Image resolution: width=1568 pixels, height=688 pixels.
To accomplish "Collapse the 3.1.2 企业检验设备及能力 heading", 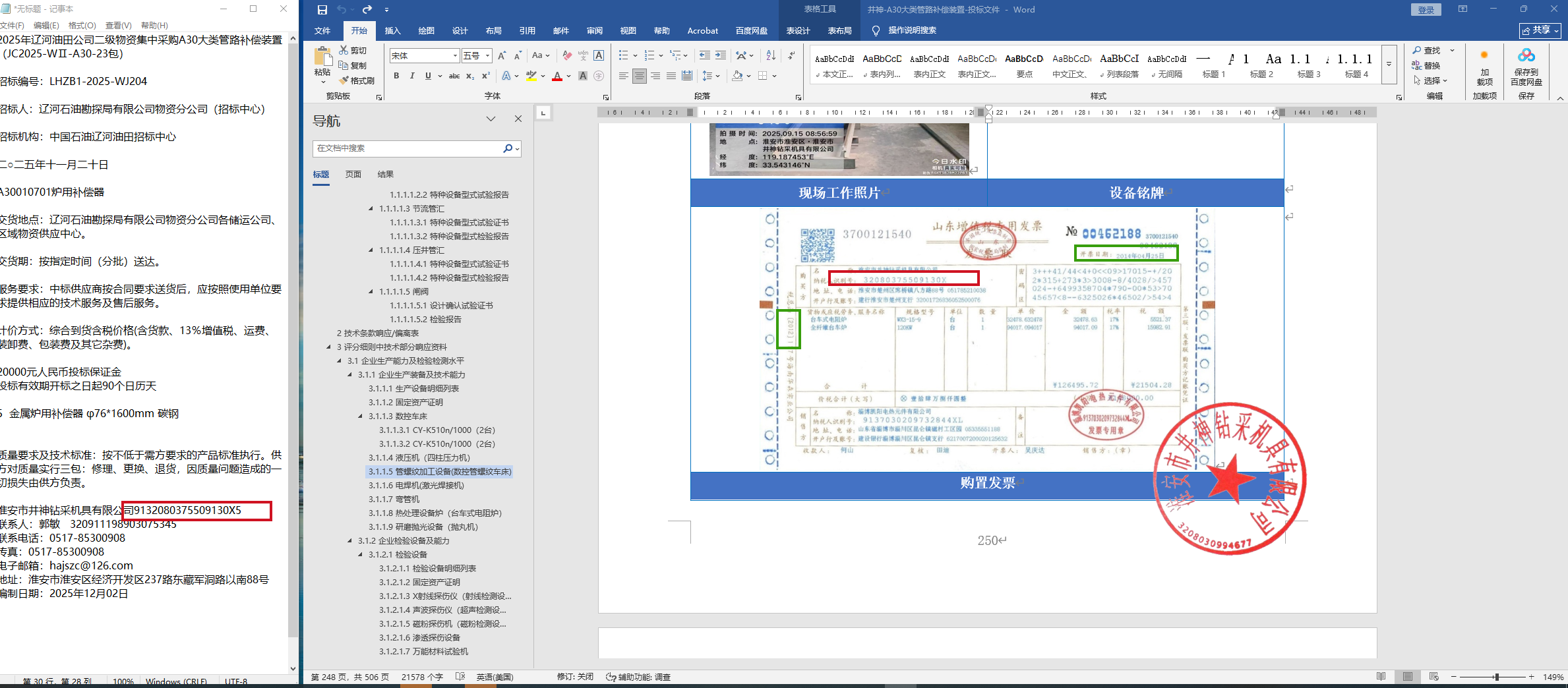I will pos(350,541).
